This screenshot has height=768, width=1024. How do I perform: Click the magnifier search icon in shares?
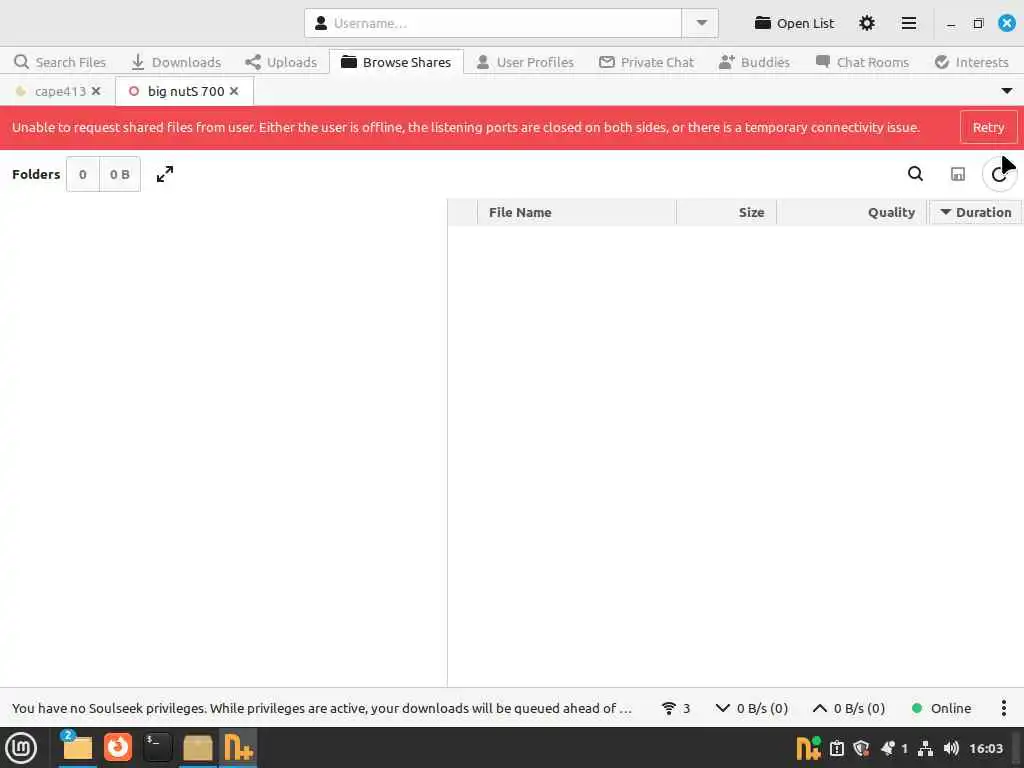pyautogui.click(x=915, y=174)
